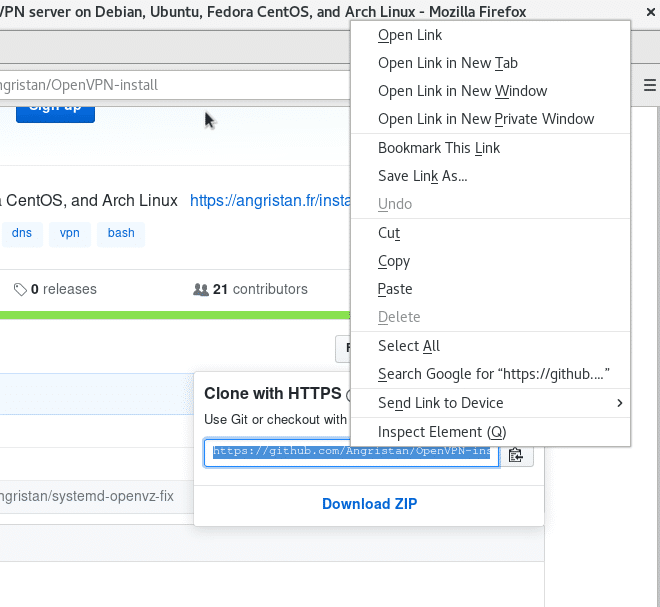Open Inspect Element (Q)
660x607 pixels.
(x=442, y=432)
